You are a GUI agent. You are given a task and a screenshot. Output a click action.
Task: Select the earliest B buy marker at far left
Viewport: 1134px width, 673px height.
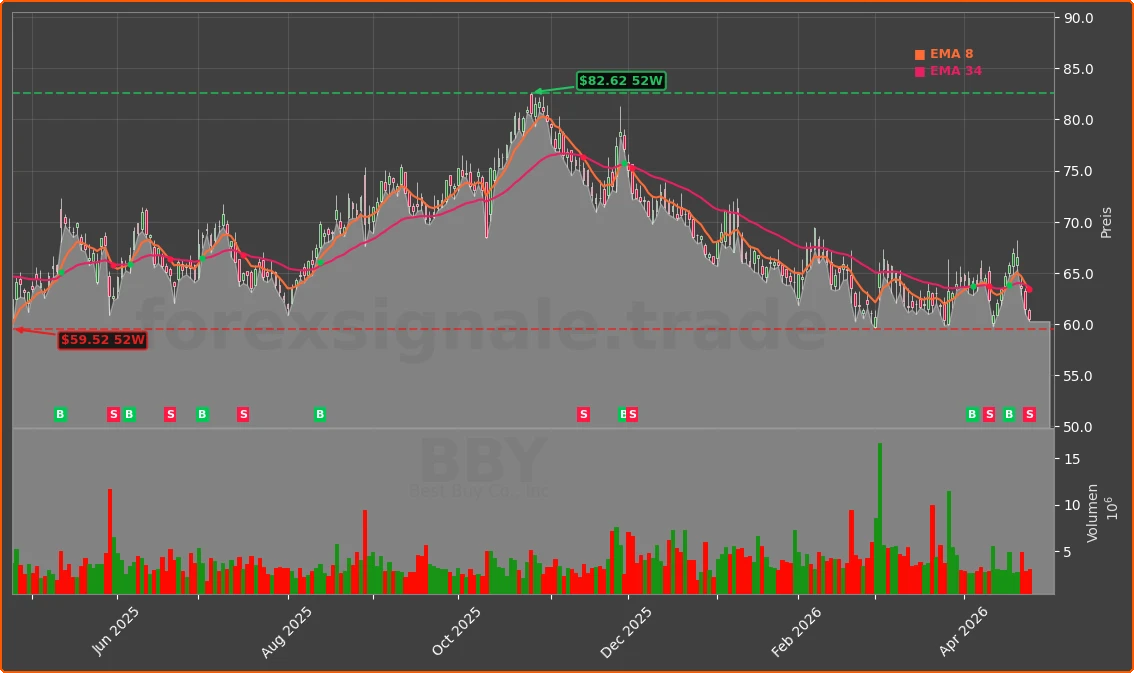tap(60, 414)
